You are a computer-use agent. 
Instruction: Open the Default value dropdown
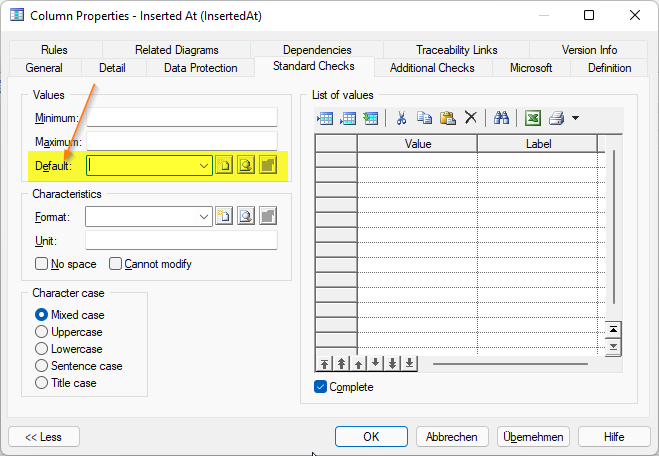pos(204,166)
